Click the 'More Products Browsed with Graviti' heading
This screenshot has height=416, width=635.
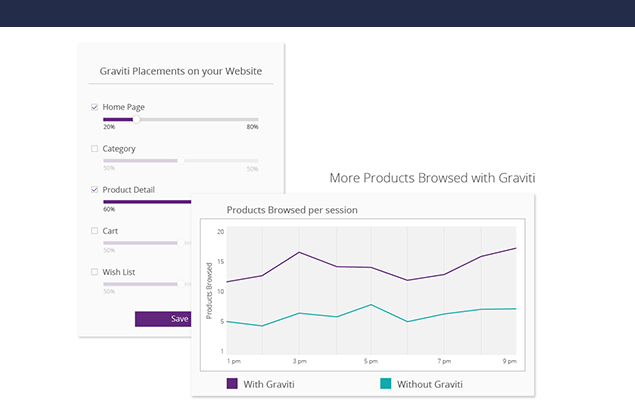point(432,178)
